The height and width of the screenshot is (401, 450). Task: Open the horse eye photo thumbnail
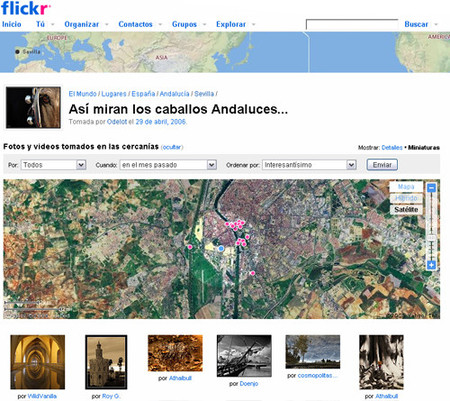pos(33,107)
